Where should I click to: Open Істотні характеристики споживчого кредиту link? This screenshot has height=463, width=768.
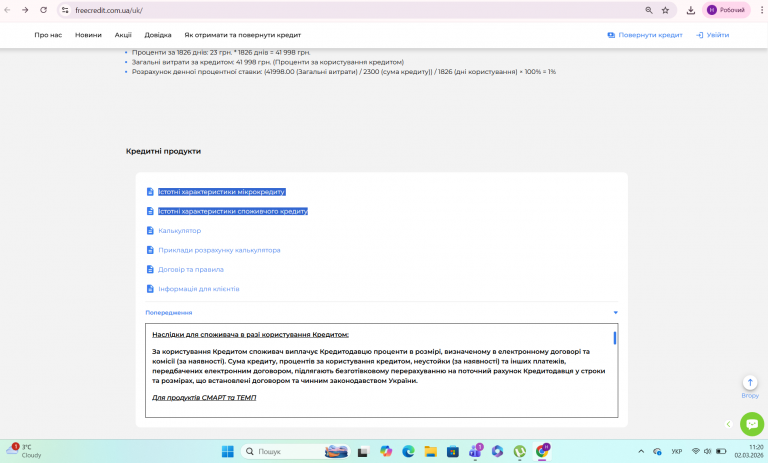[233, 211]
